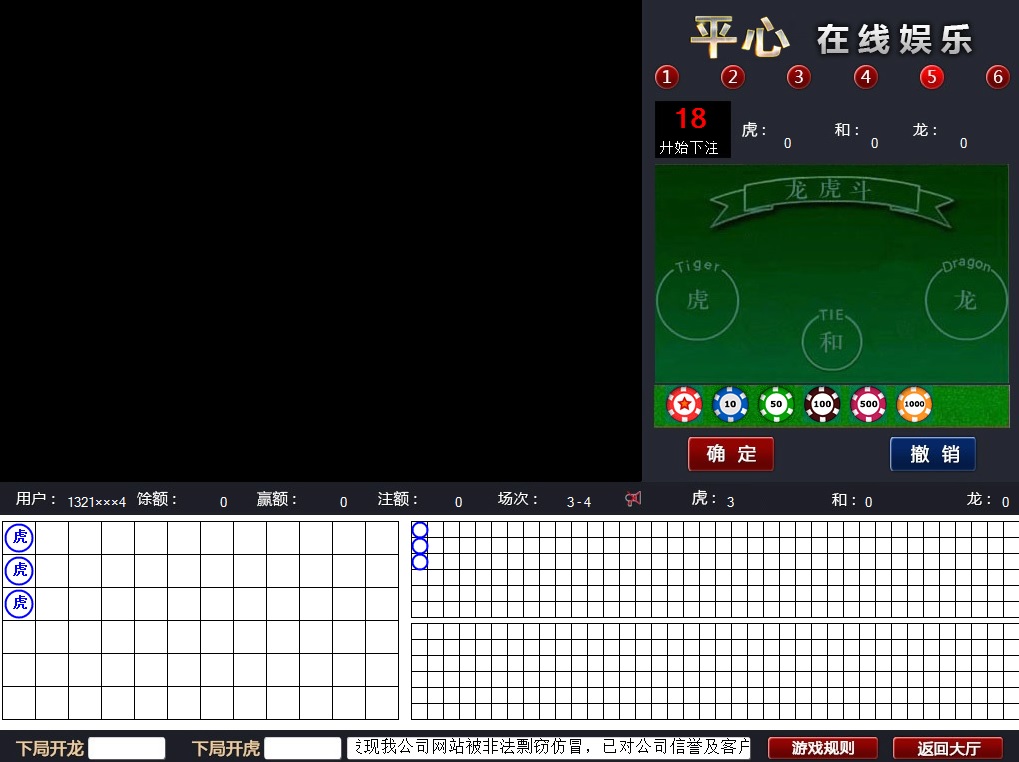Bet on the Tiger (虎) circle

pos(698,299)
